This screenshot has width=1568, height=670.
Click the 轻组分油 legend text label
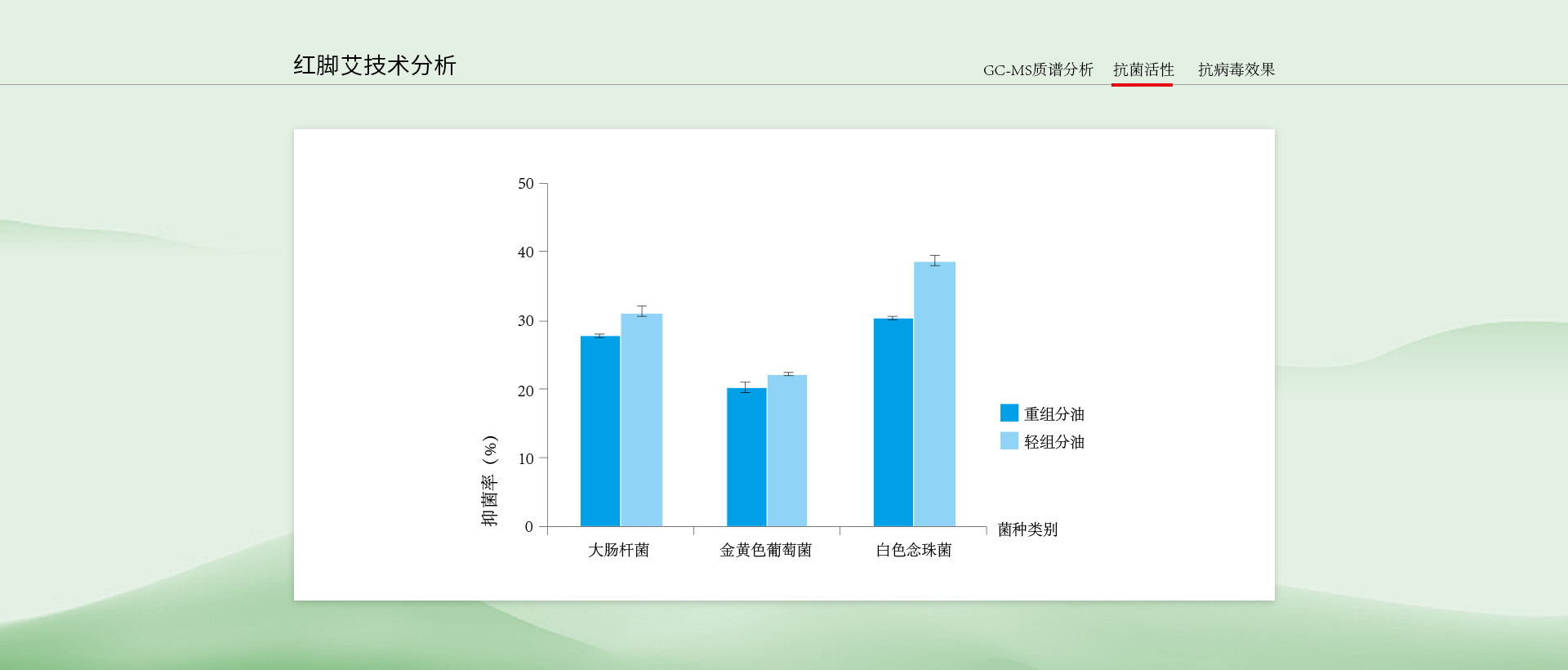1053,442
